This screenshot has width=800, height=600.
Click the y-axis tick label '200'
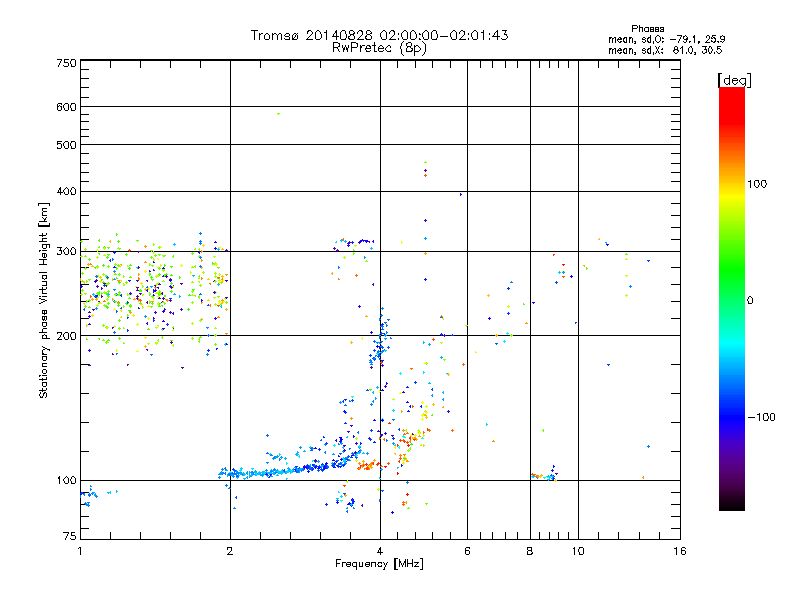(x=66, y=336)
